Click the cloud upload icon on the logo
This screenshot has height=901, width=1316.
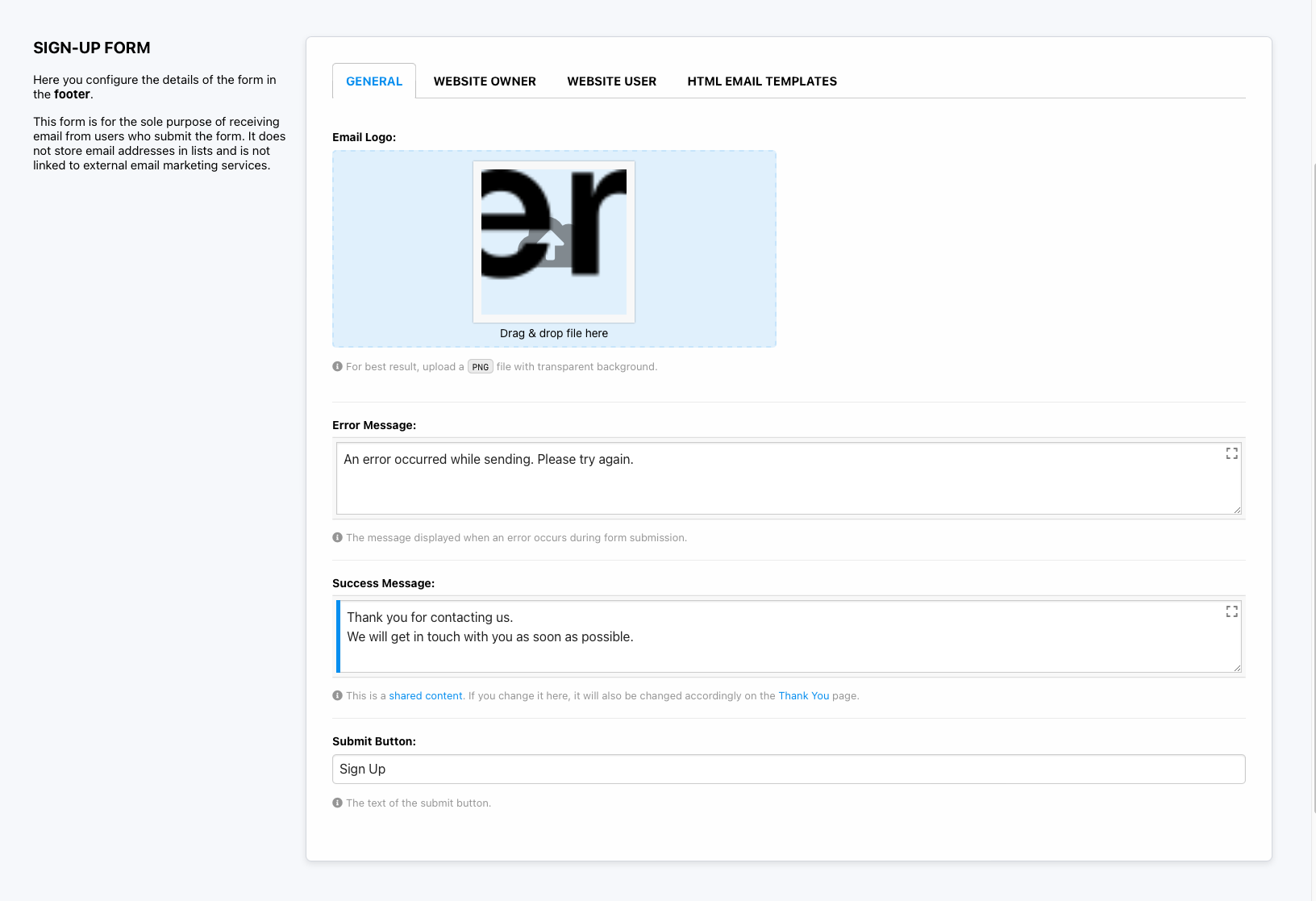coord(552,242)
